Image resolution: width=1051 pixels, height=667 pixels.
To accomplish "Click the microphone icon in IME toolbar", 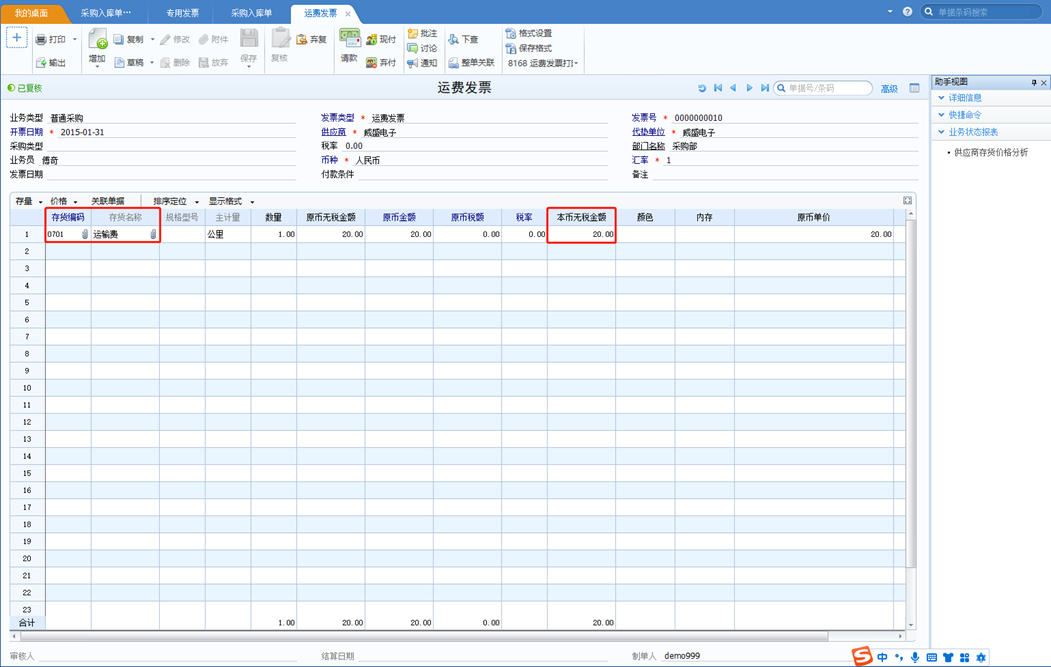I will pyautogui.click(x=915, y=658).
